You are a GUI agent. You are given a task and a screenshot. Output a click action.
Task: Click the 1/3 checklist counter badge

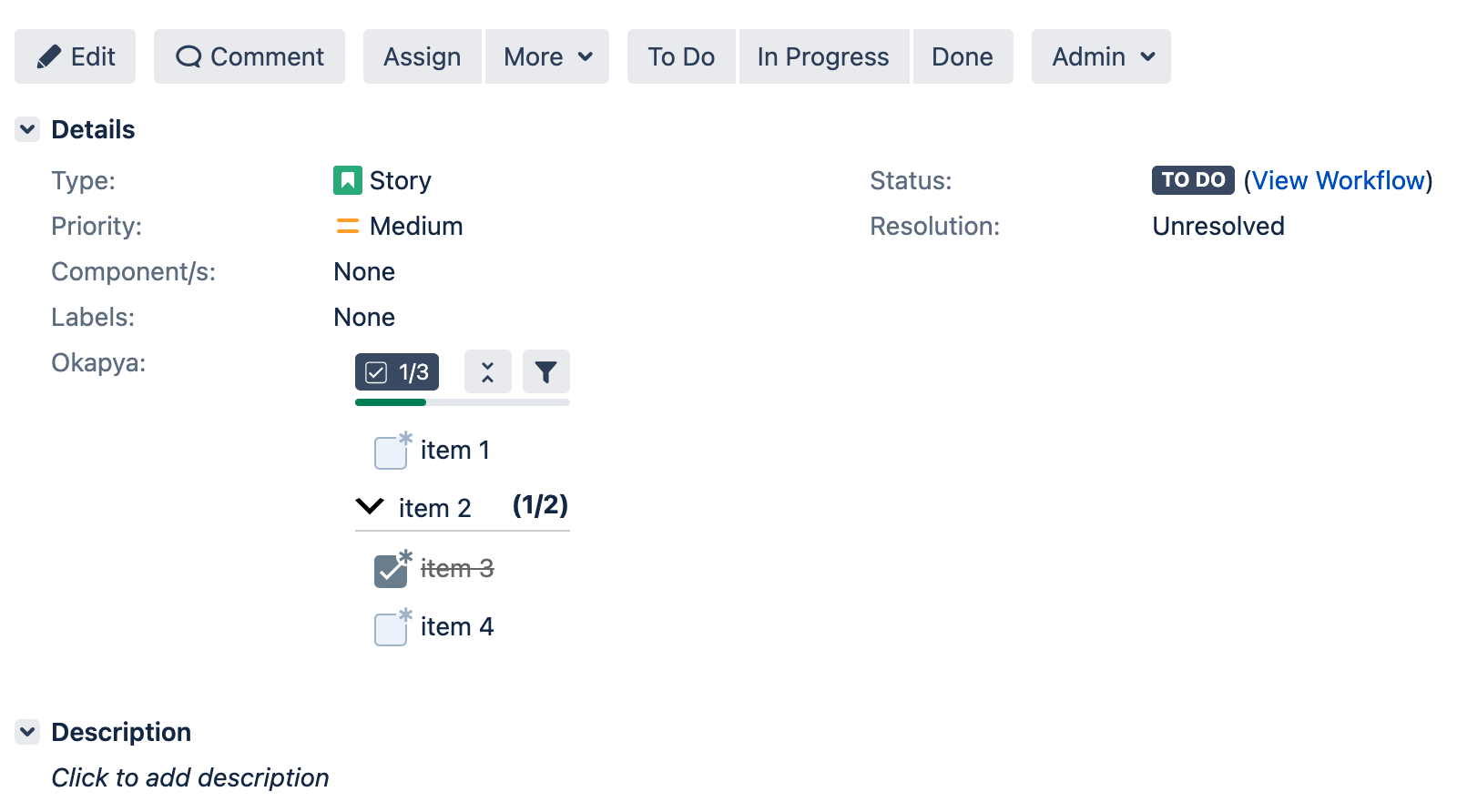pyautogui.click(x=396, y=371)
